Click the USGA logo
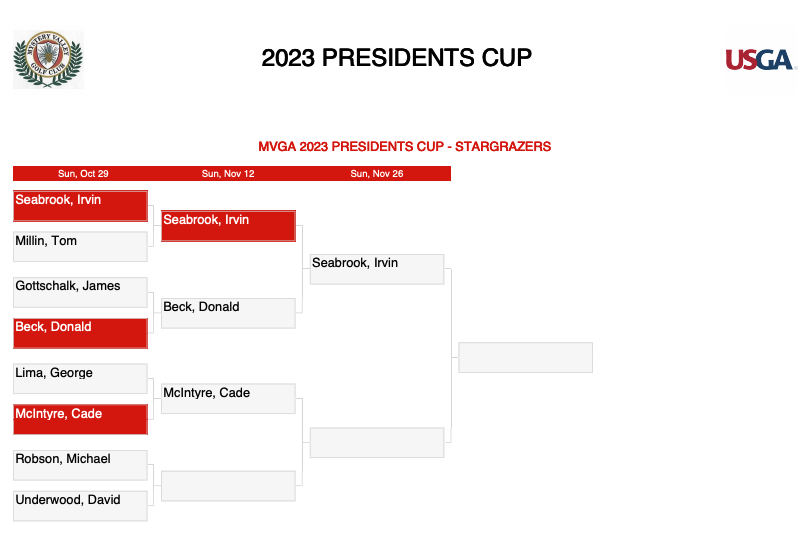805x533 pixels. click(760, 60)
